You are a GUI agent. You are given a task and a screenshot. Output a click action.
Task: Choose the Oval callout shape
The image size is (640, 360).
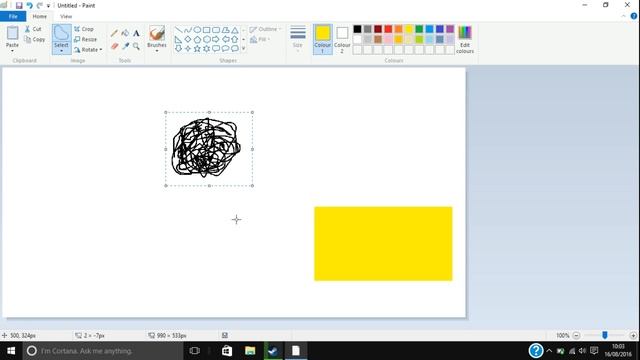(225, 49)
